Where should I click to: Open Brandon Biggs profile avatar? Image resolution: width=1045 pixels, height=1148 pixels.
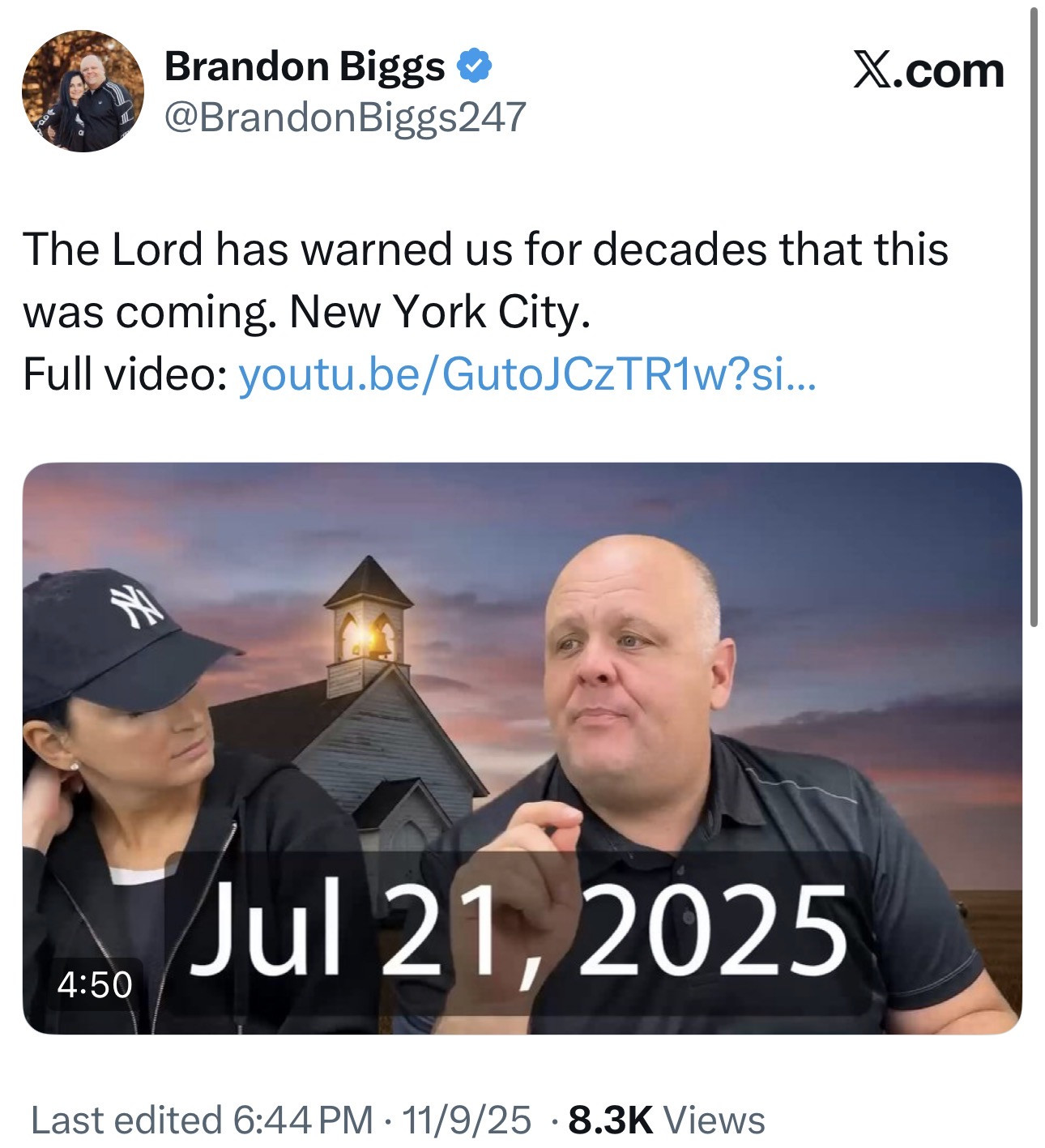pos(83,92)
